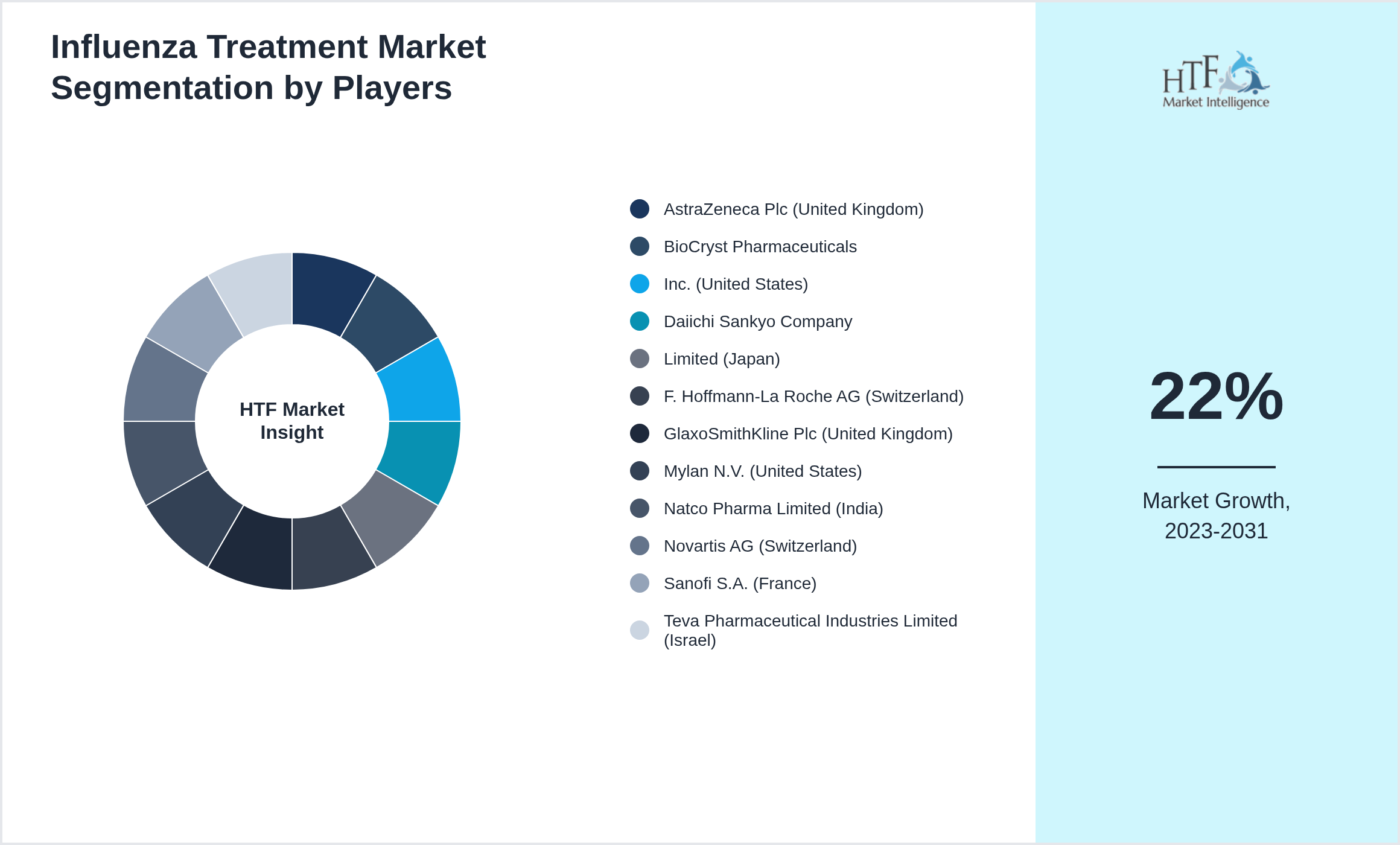Click the bright blue donut slice
This screenshot has width=1400, height=845.
(x=422, y=386)
